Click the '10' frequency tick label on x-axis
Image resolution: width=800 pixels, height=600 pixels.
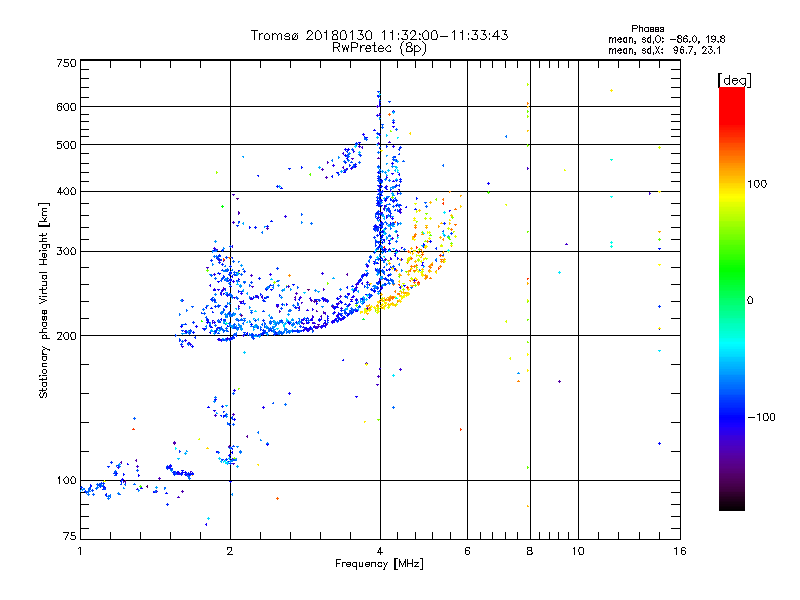click(x=578, y=551)
